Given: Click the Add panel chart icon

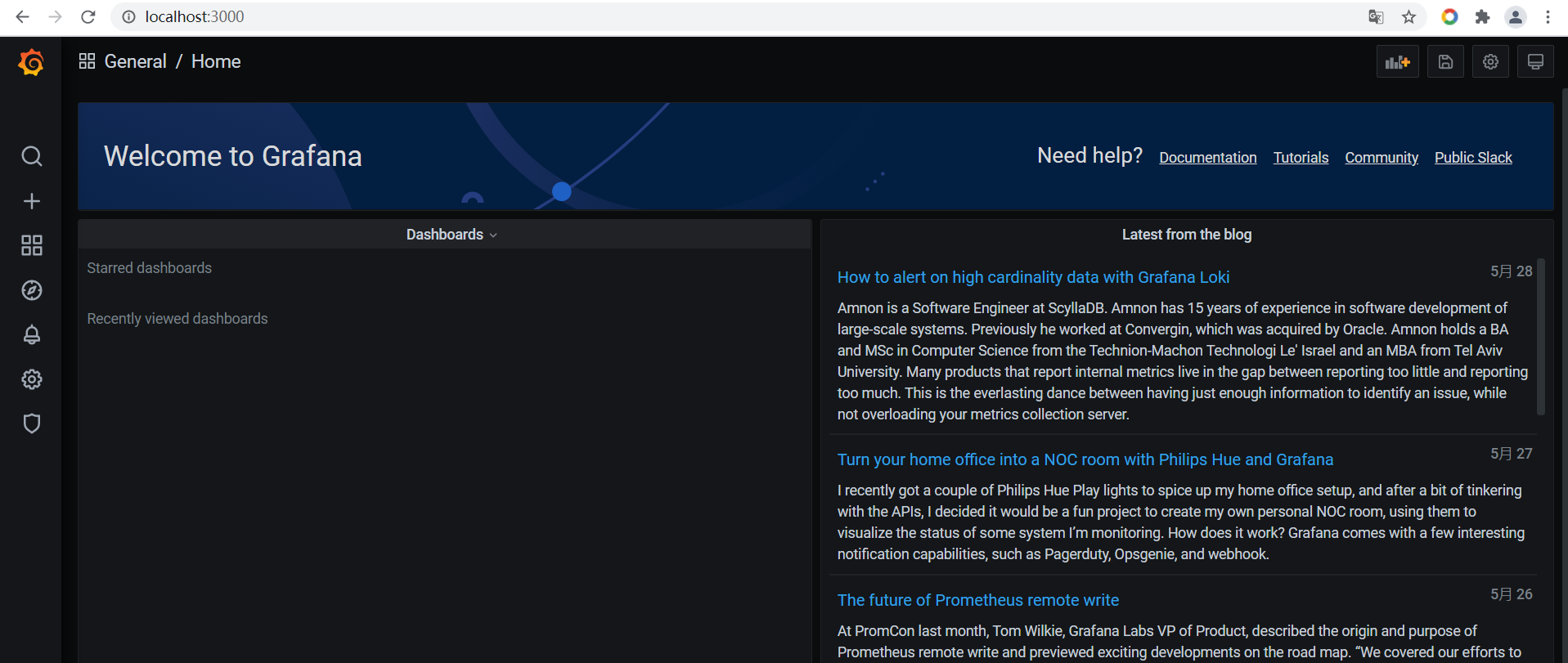Looking at the screenshot, I should [x=1398, y=62].
